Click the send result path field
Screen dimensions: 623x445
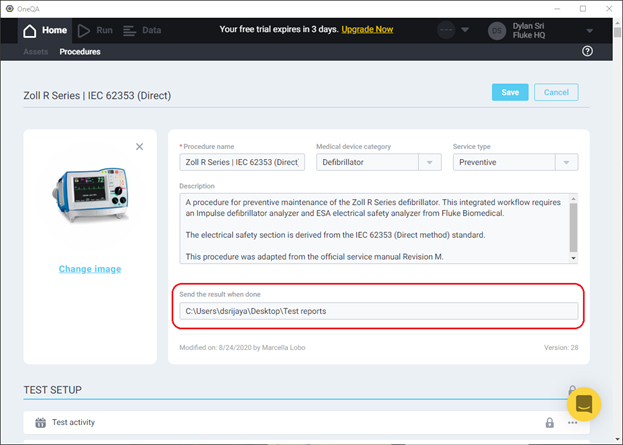coord(378,311)
